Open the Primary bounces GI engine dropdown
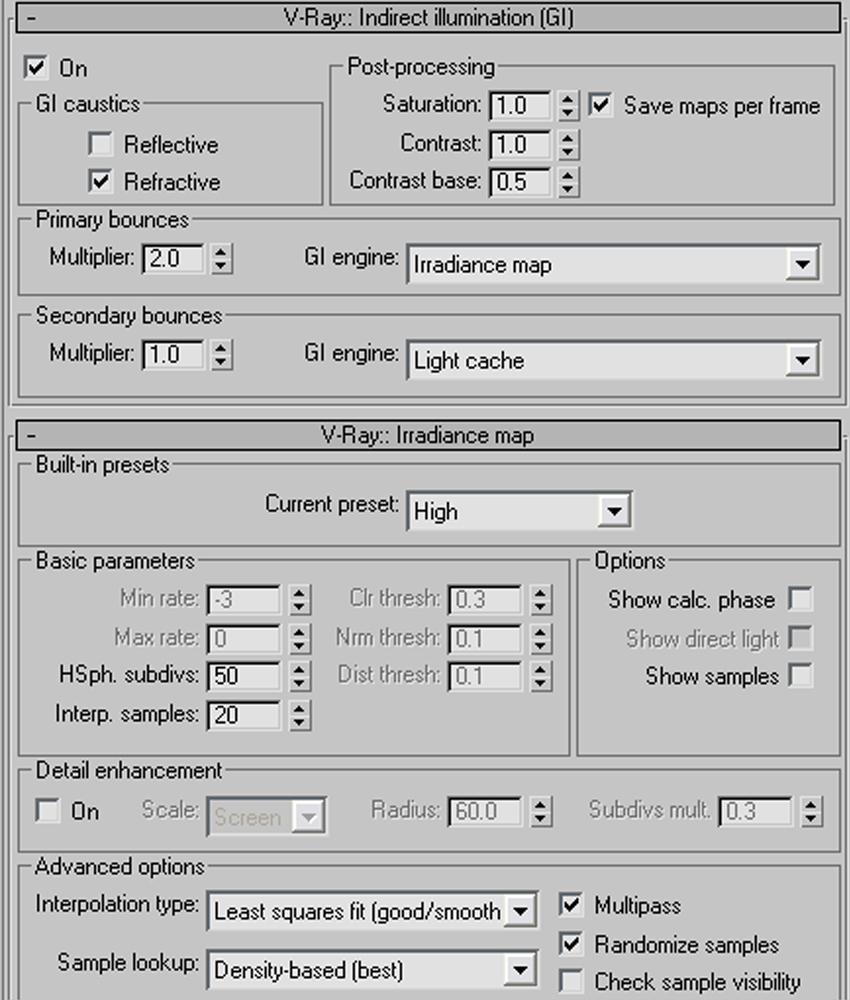The height and width of the screenshot is (1000, 850). point(802,265)
